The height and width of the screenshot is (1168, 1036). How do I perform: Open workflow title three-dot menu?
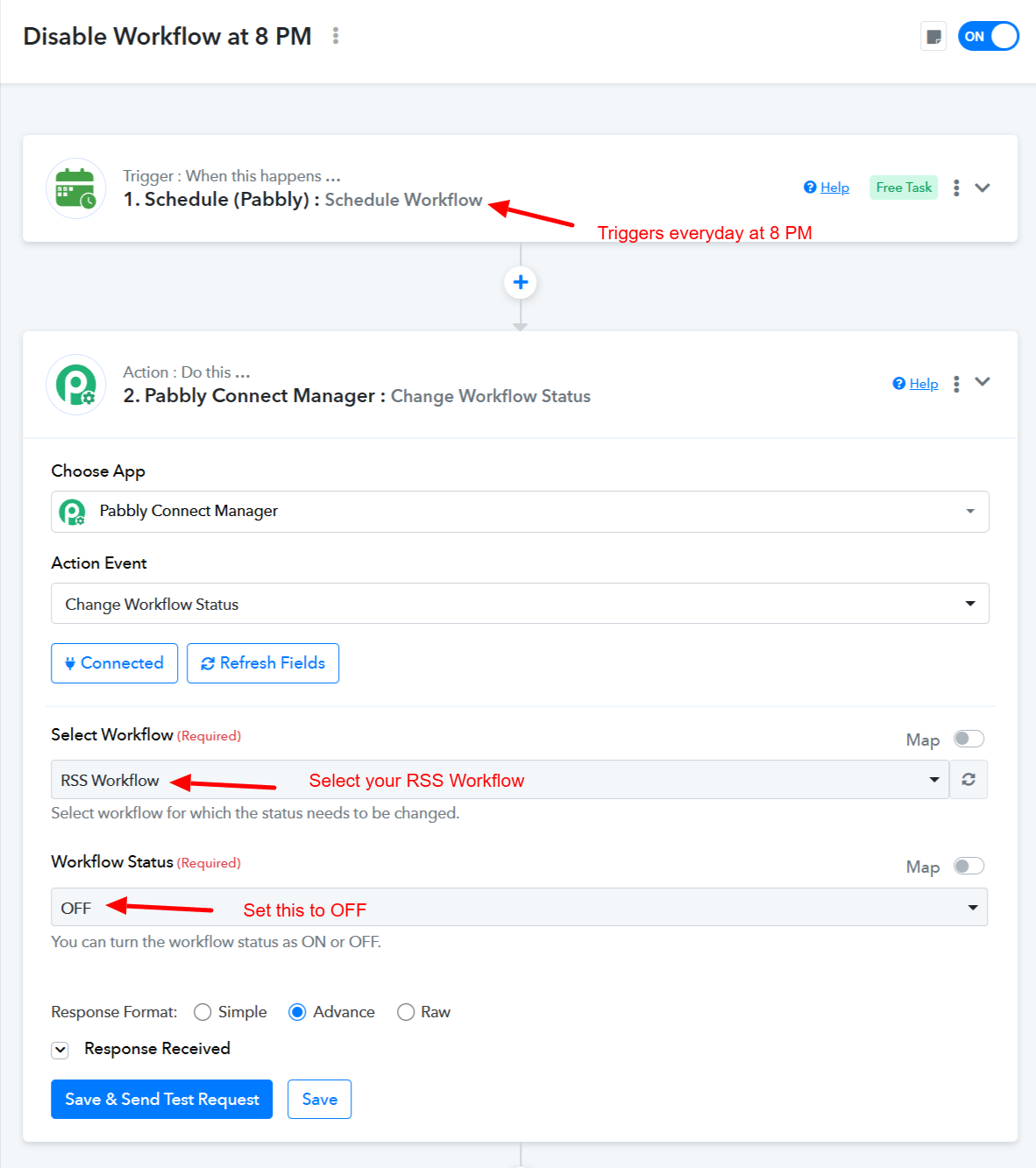pyautogui.click(x=336, y=36)
